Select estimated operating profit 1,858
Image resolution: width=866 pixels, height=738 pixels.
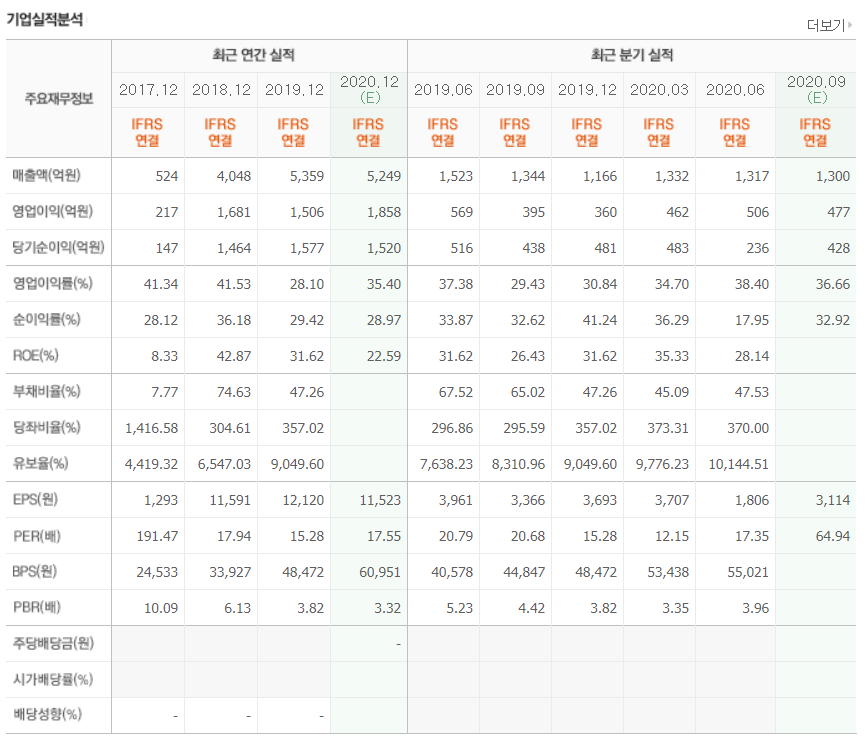[x=384, y=212]
